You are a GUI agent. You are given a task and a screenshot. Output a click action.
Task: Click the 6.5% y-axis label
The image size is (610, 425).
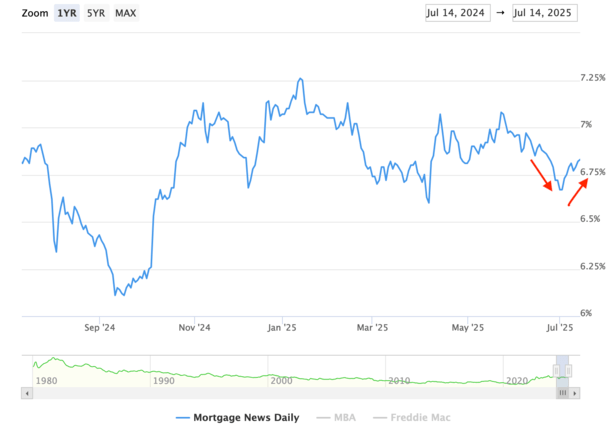coord(590,219)
